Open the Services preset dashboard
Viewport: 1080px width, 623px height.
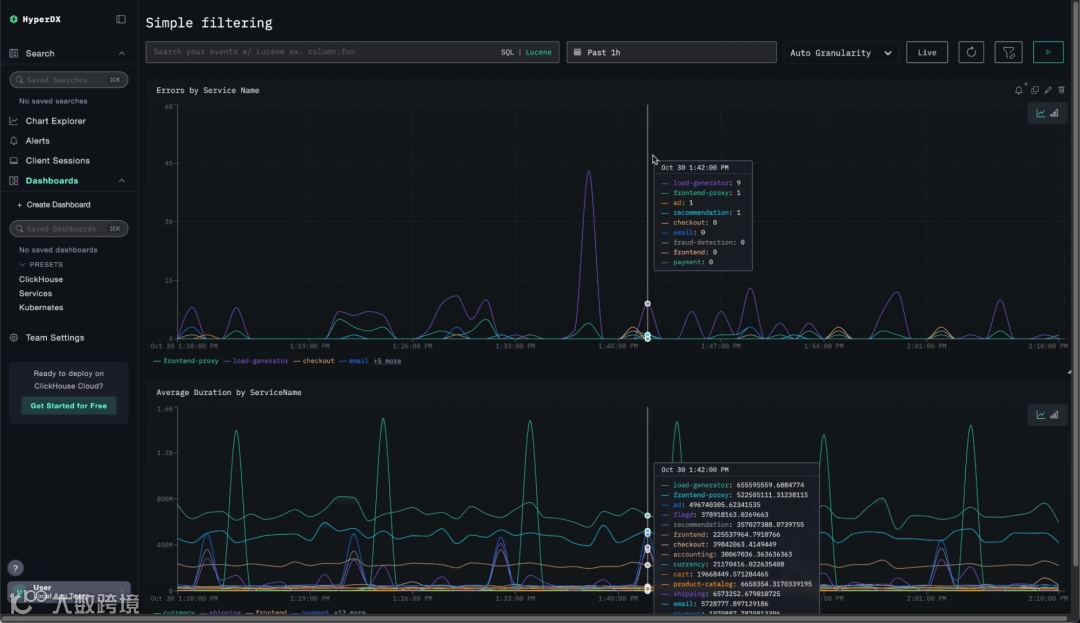click(35, 293)
